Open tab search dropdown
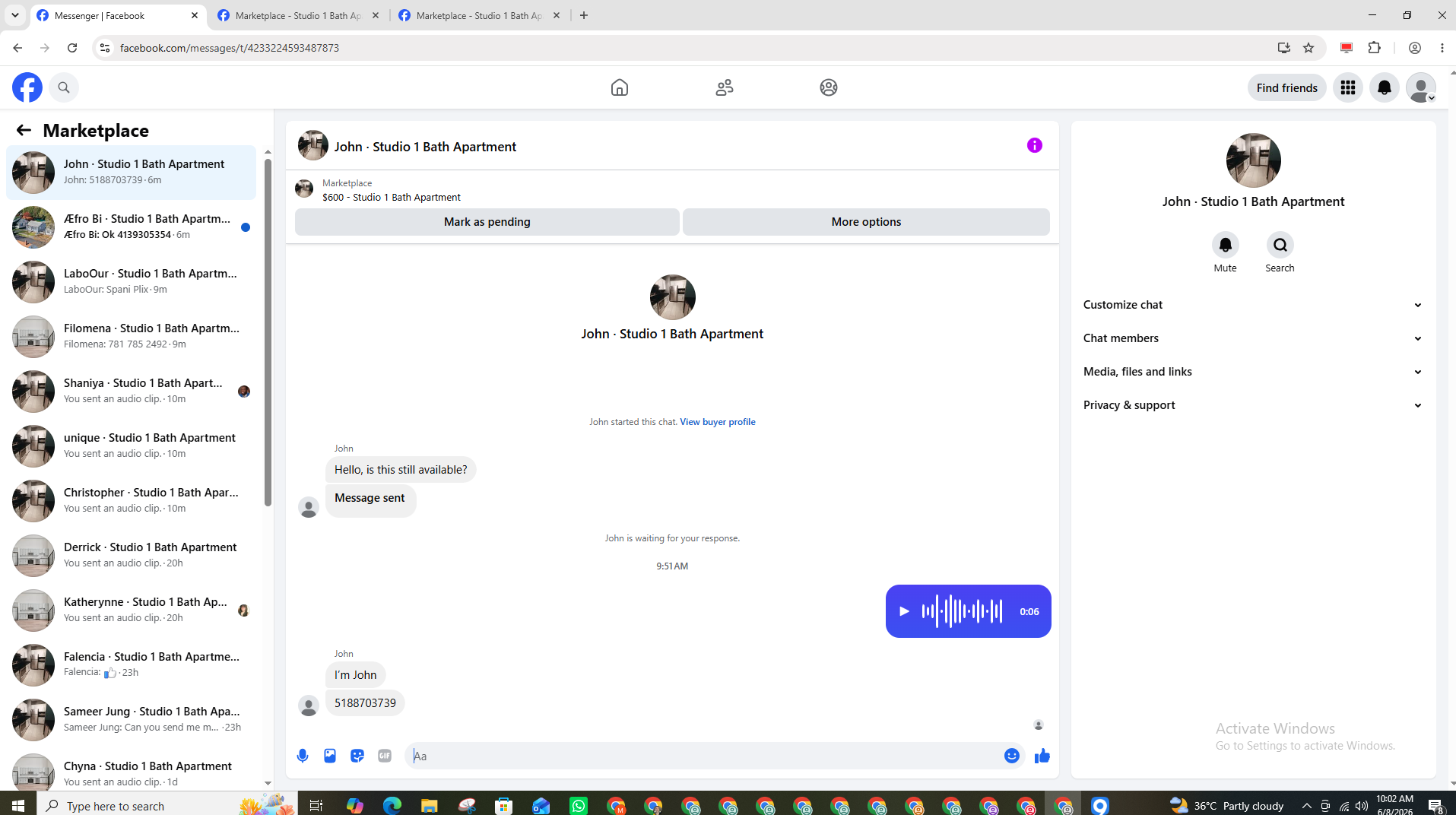1456x815 pixels. tap(15, 15)
